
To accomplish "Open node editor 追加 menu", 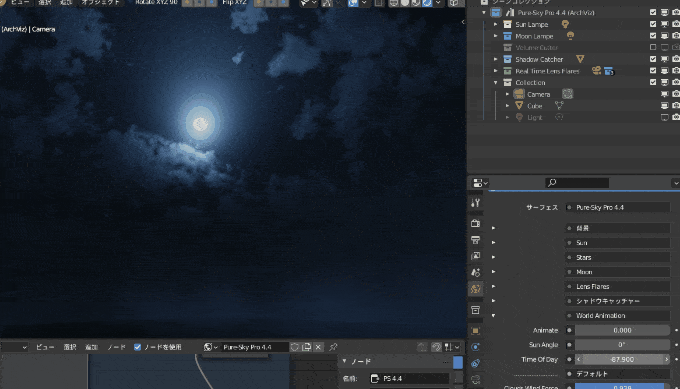I will pos(92,347).
